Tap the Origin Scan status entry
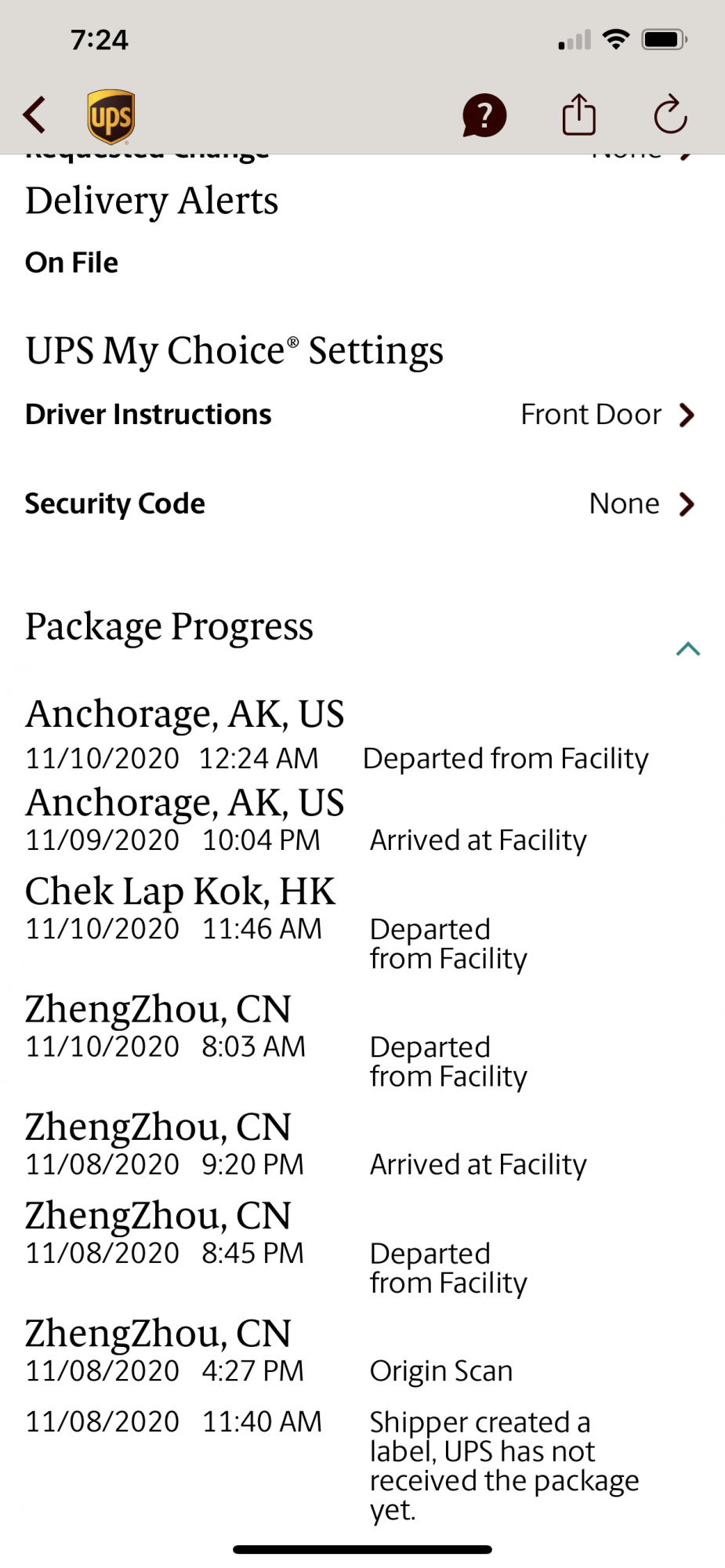The width and height of the screenshot is (725, 1568). coord(441,1371)
